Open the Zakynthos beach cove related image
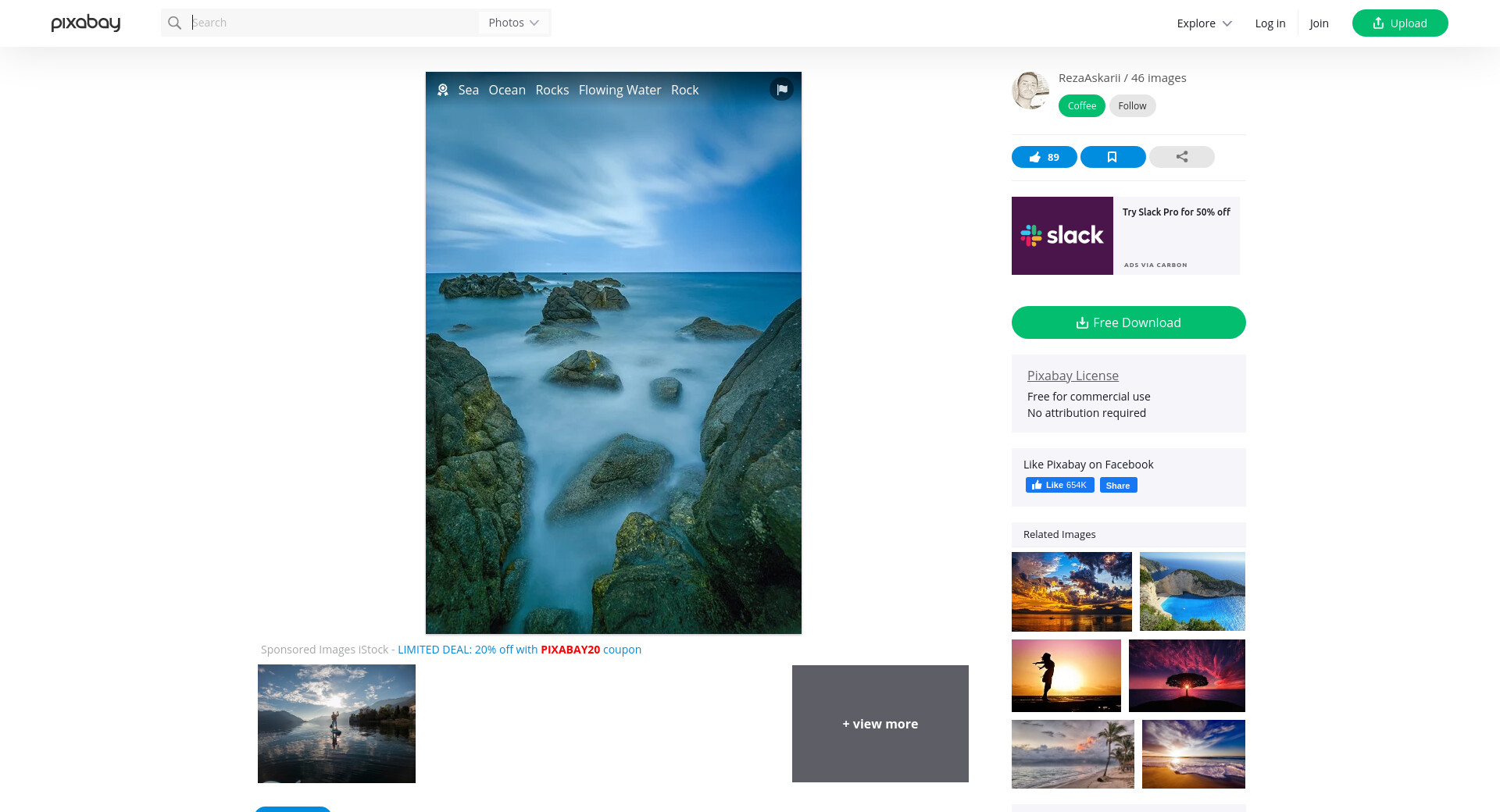 click(x=1192, y=591)
